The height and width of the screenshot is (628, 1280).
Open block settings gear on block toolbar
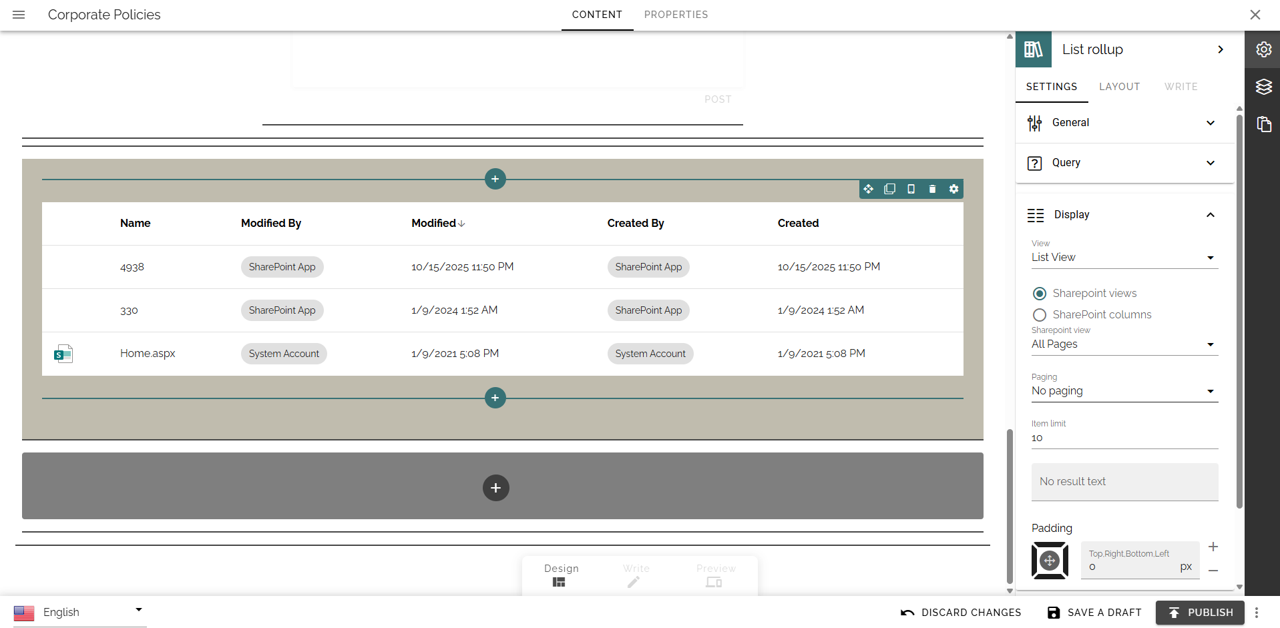coord(954,189)
